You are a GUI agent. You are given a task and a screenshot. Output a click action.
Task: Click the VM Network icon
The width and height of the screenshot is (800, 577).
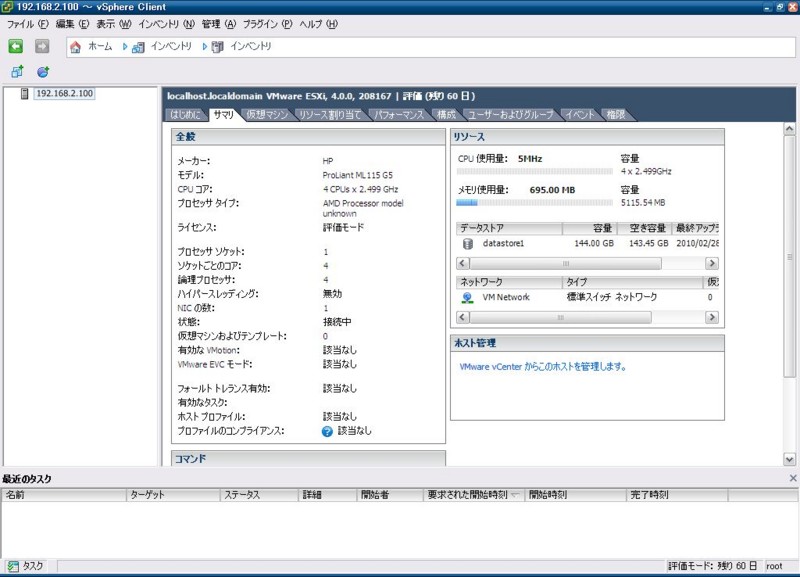tap(467, 297)
